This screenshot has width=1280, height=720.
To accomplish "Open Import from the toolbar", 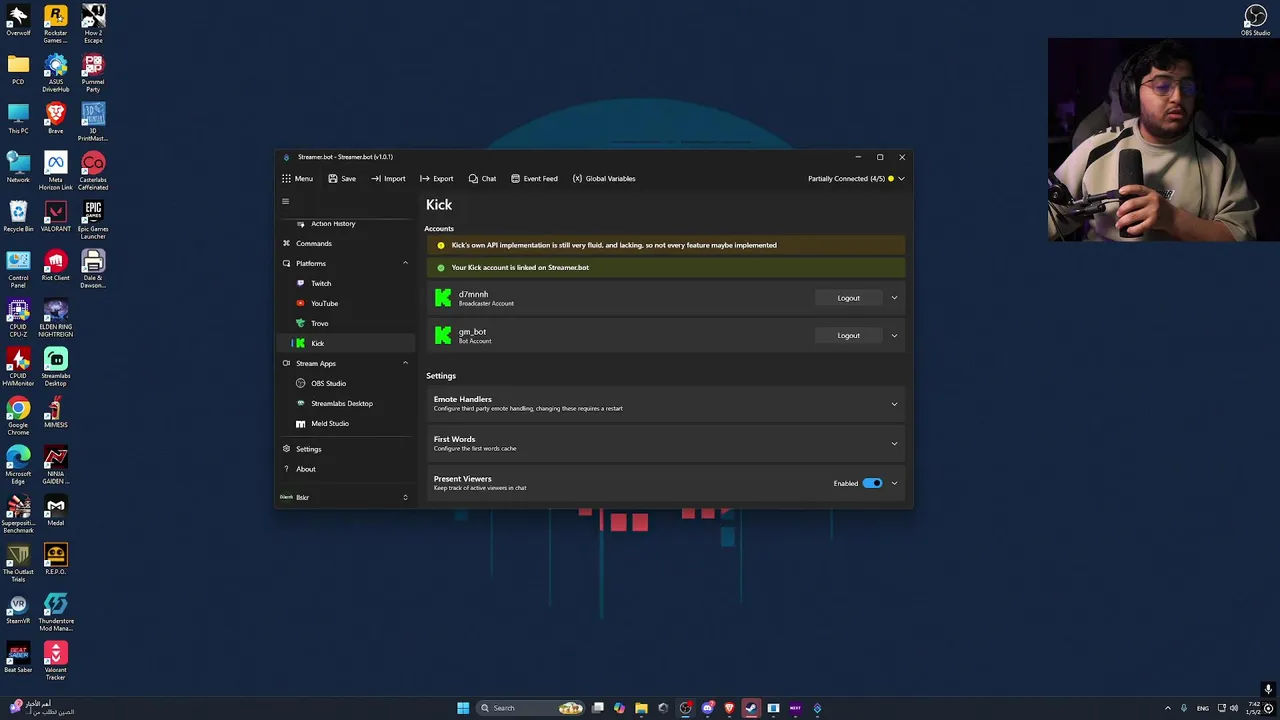I will click(x=388, y=179).
